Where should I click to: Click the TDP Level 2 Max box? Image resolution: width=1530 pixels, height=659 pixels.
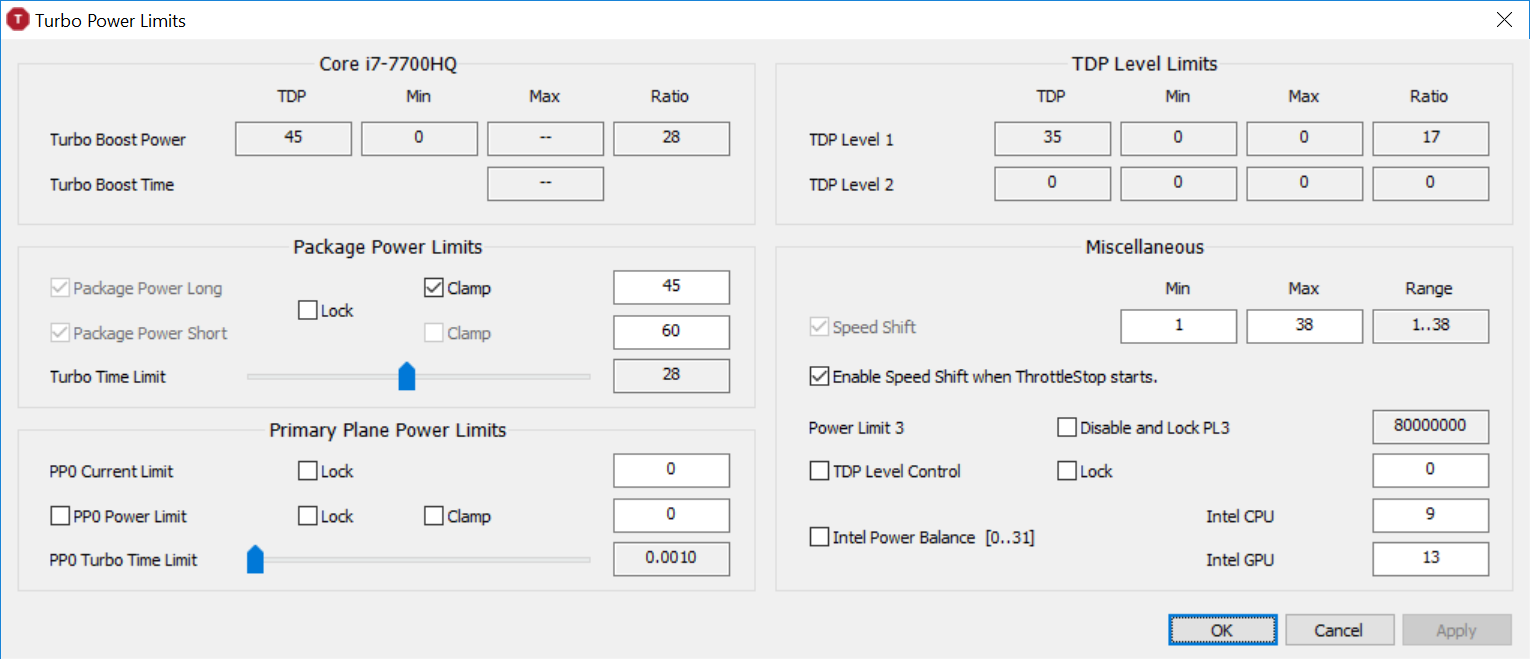[1304, 184]
